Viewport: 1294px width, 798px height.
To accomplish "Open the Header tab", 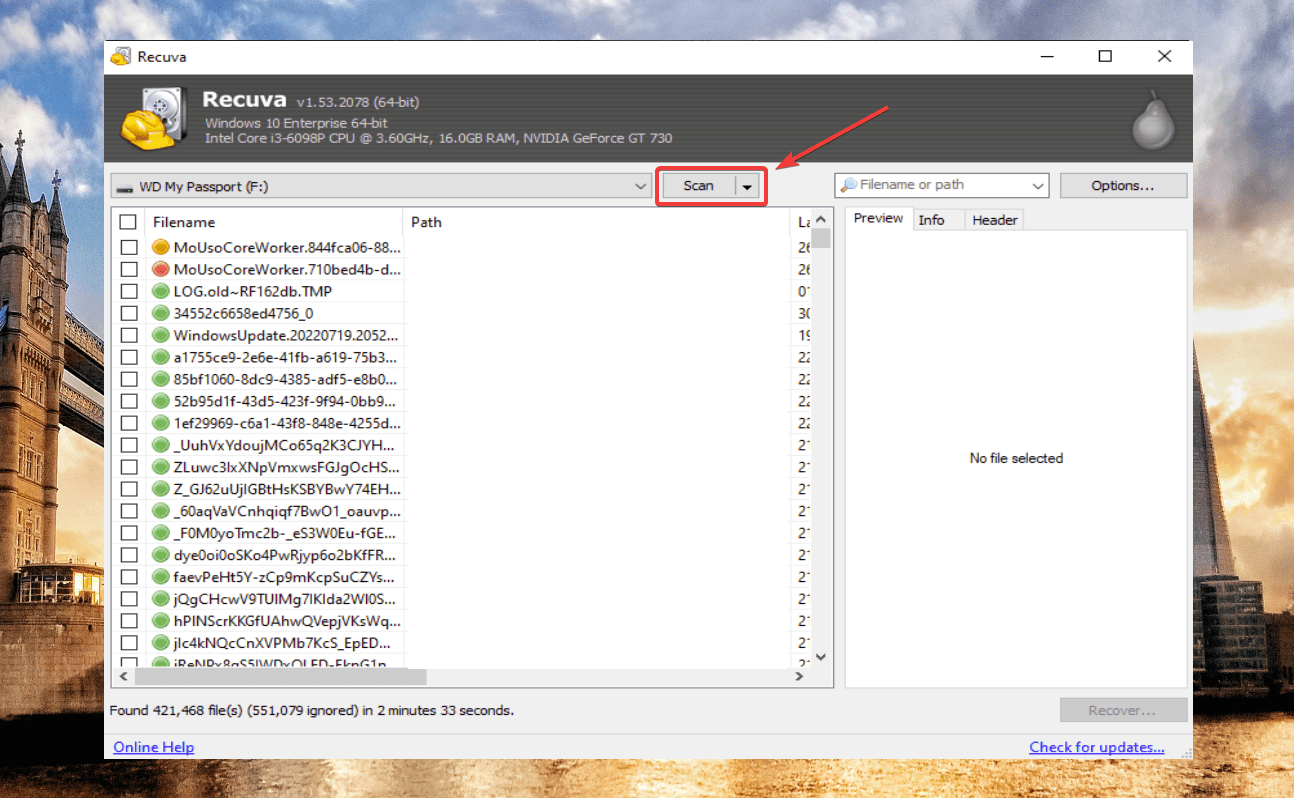I will click(x=995, y=220).
